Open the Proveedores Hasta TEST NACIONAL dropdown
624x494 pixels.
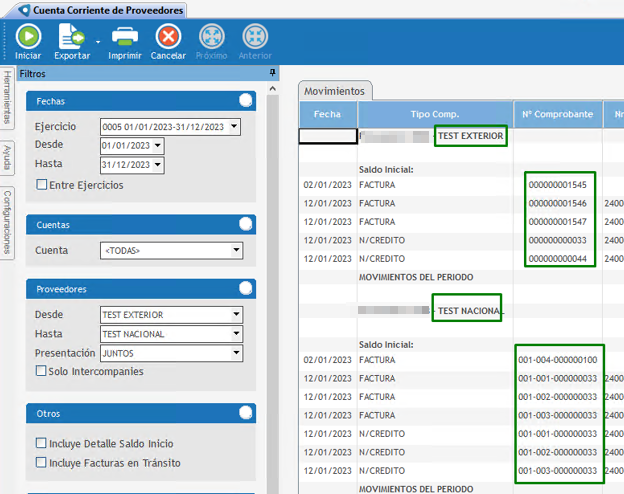tap(236, 334)
